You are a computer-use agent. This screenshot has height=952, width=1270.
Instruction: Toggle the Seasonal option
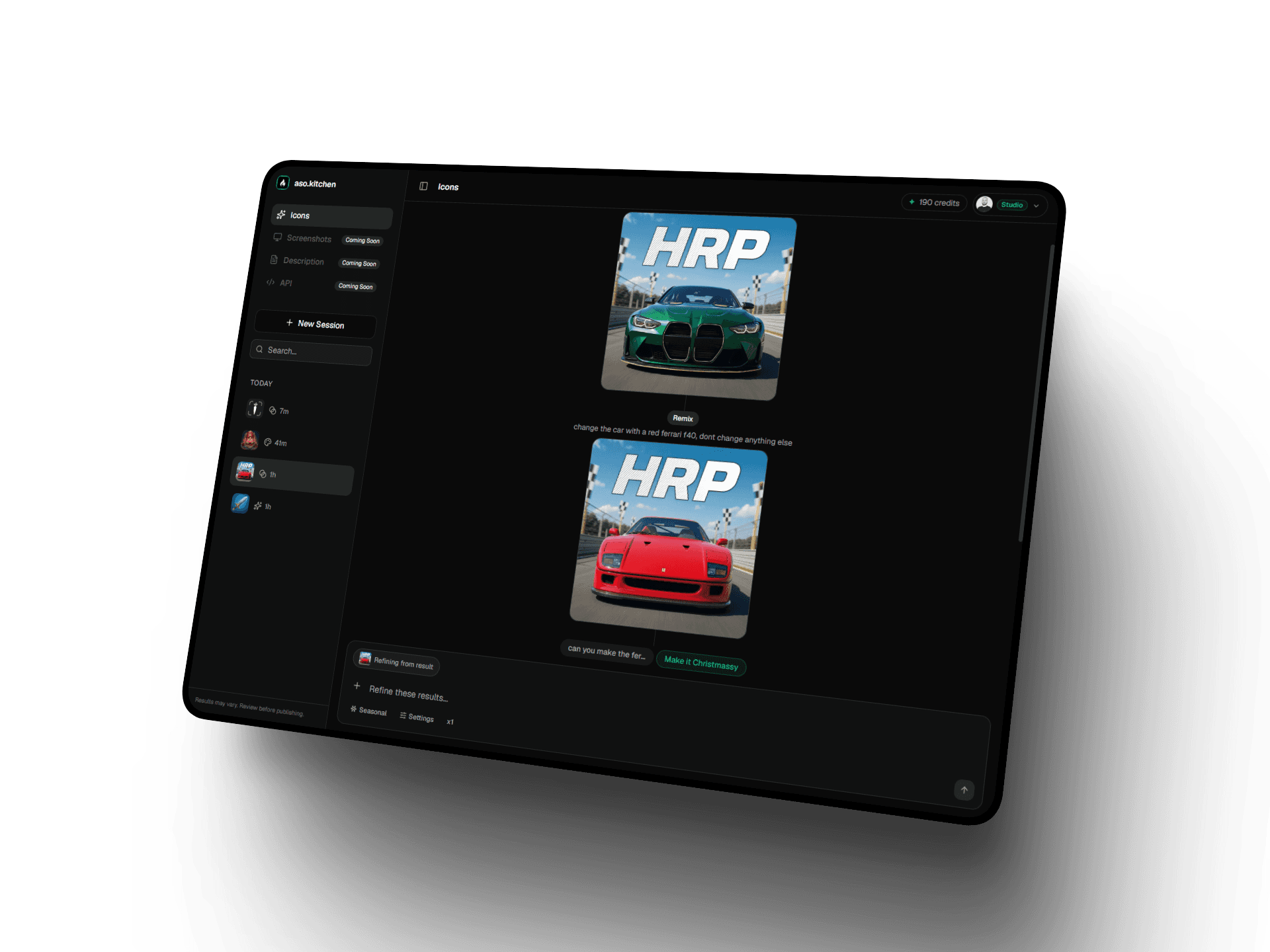pos(368,711)
